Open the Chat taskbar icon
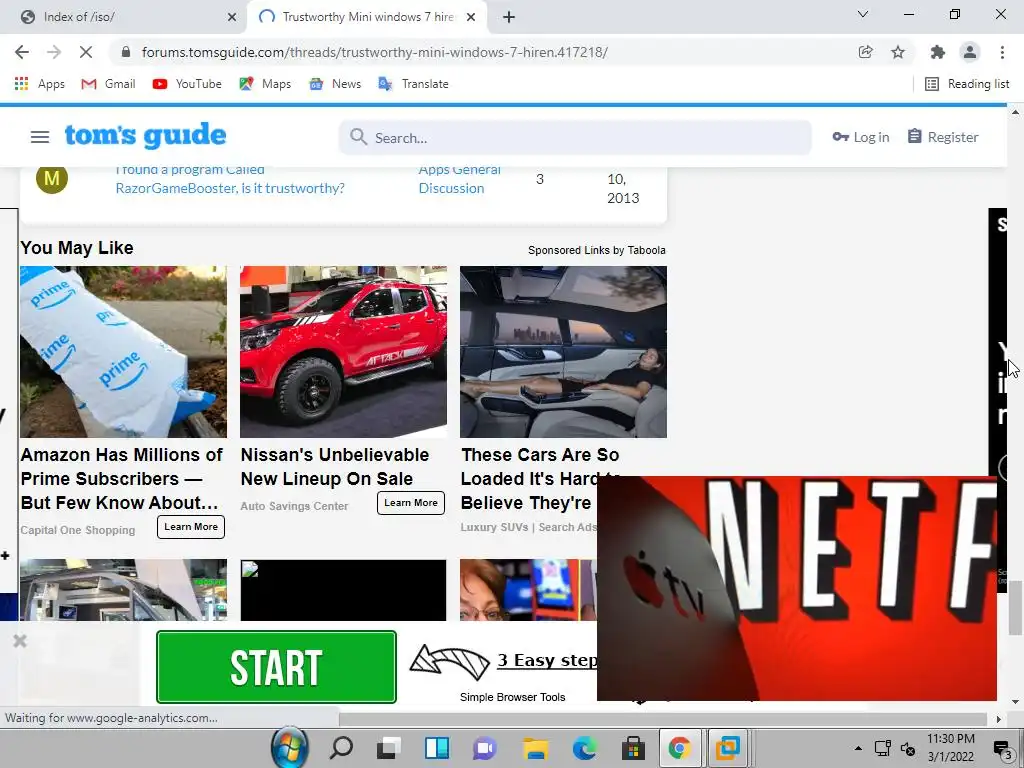 point(485,748)
